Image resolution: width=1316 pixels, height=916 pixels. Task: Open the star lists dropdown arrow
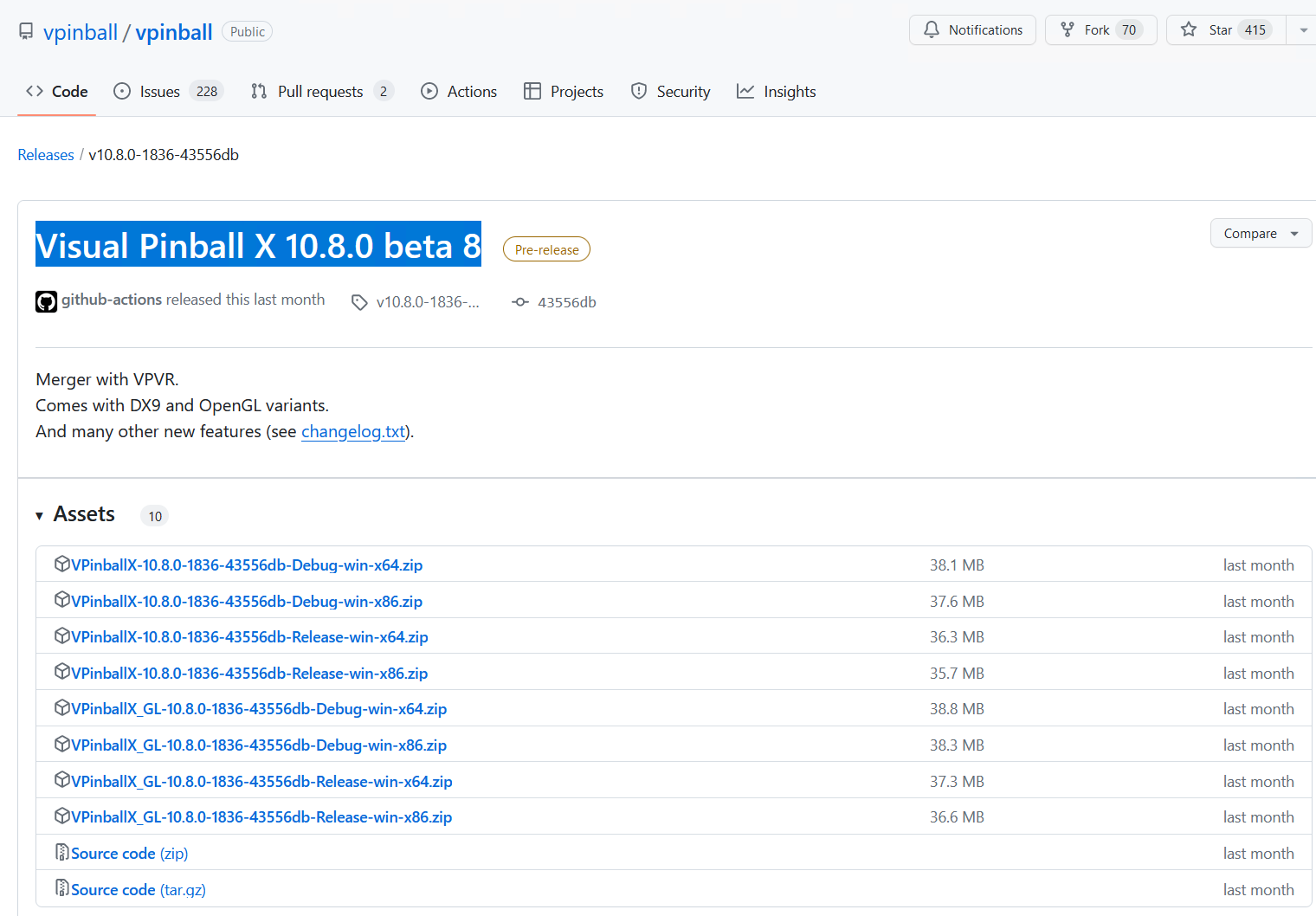coord(1303,30)
